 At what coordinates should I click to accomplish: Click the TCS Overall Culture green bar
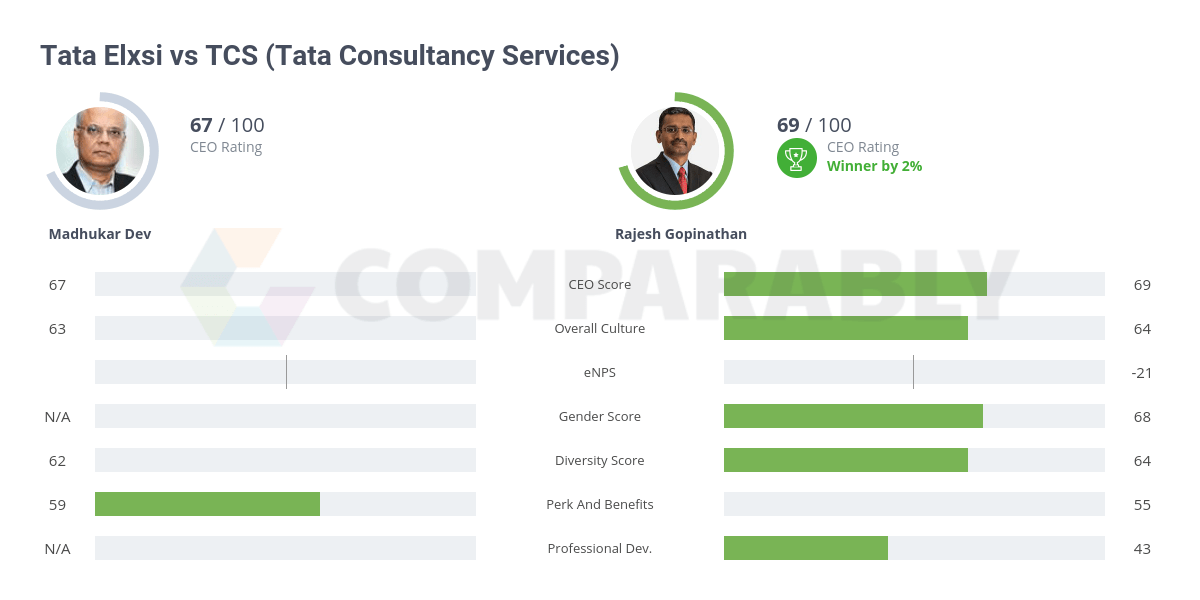coord(846,328)
